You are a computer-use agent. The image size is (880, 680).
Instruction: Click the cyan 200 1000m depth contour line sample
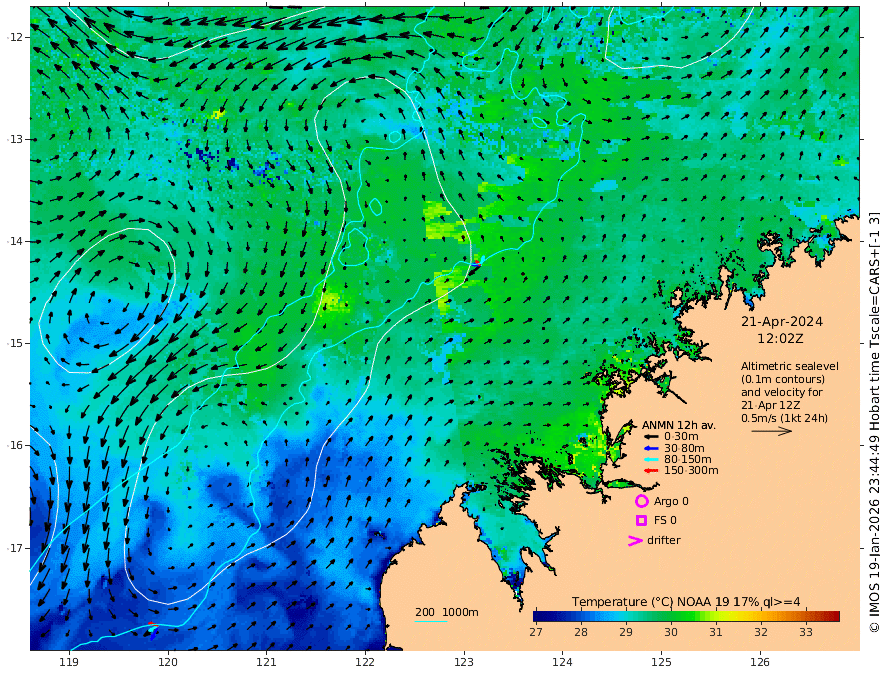(x=431, y=621)
